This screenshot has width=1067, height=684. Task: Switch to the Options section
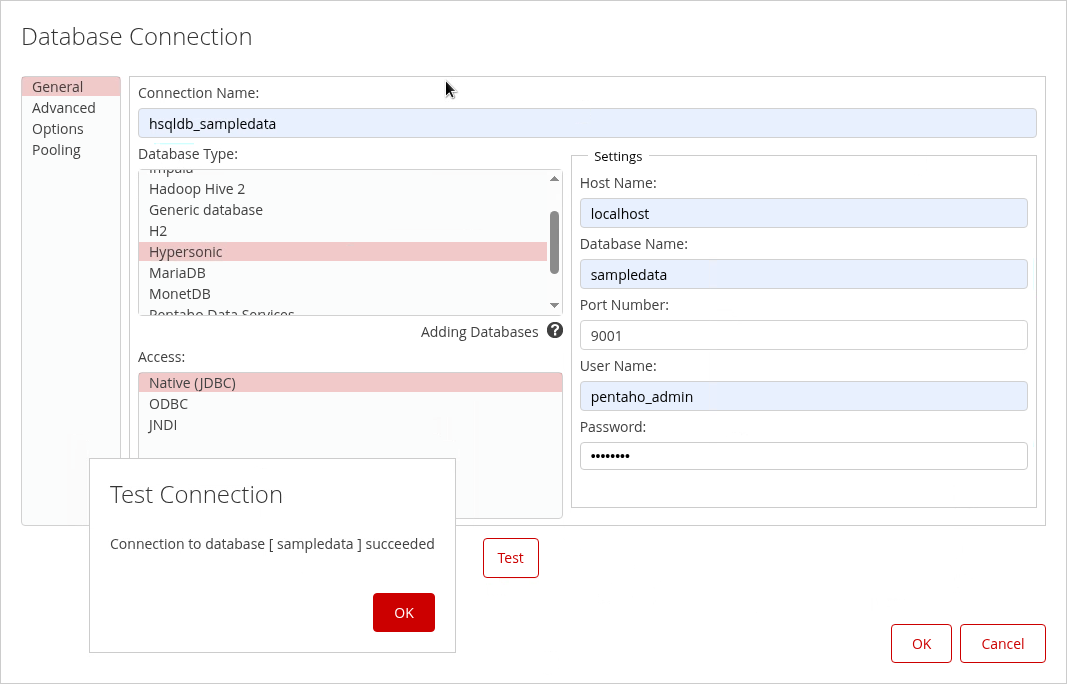58,129
